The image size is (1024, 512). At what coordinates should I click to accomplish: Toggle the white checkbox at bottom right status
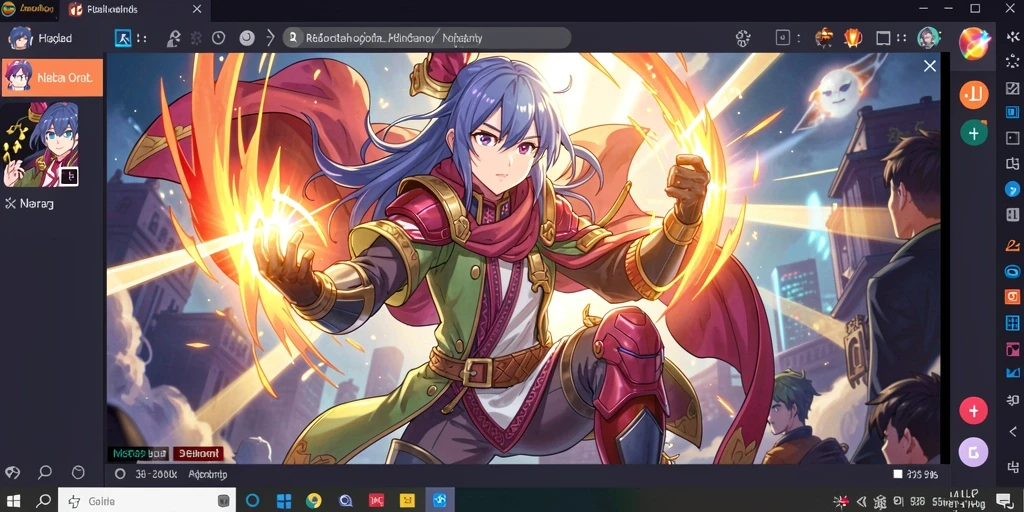pos(897,474)
